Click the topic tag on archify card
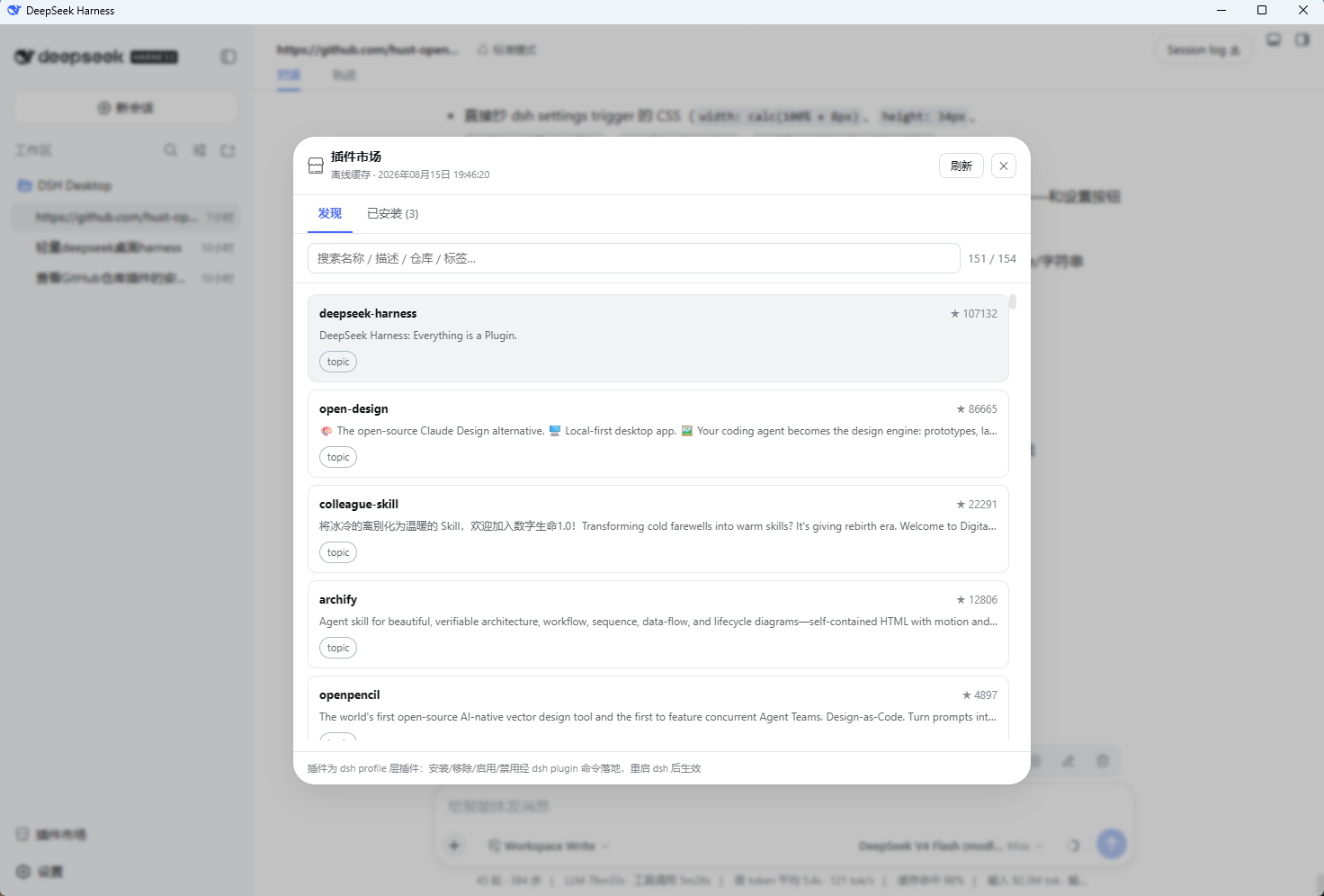 [x=338, y=648]
